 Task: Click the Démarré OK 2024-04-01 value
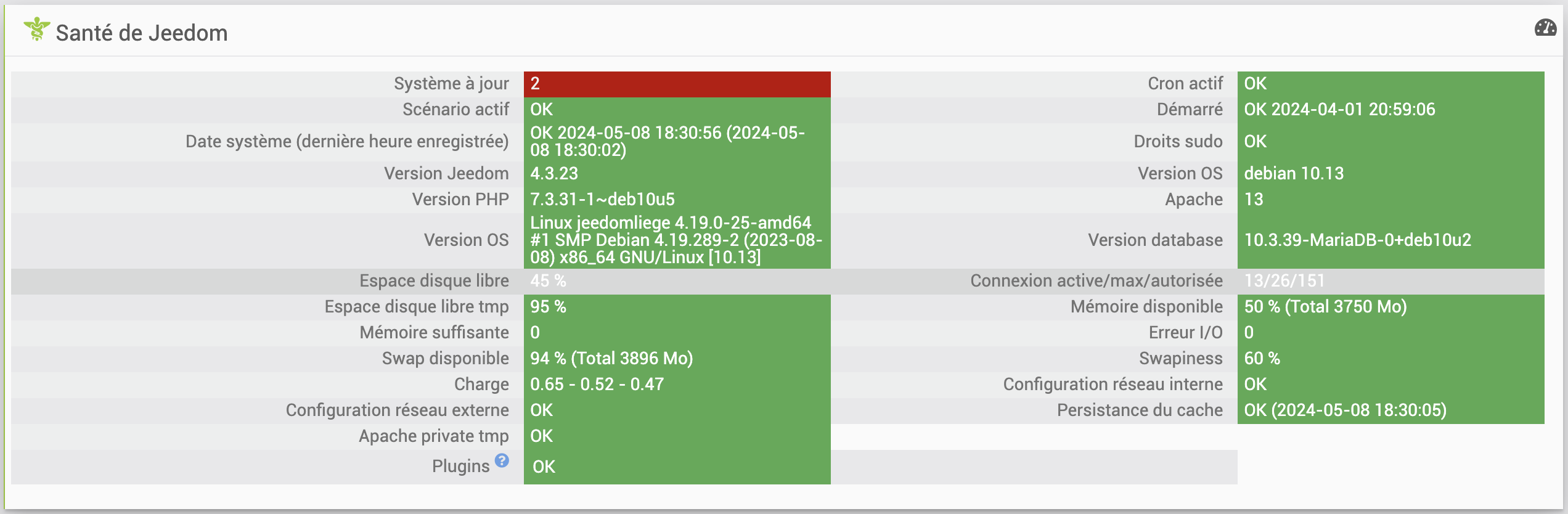click(1339, 110)
